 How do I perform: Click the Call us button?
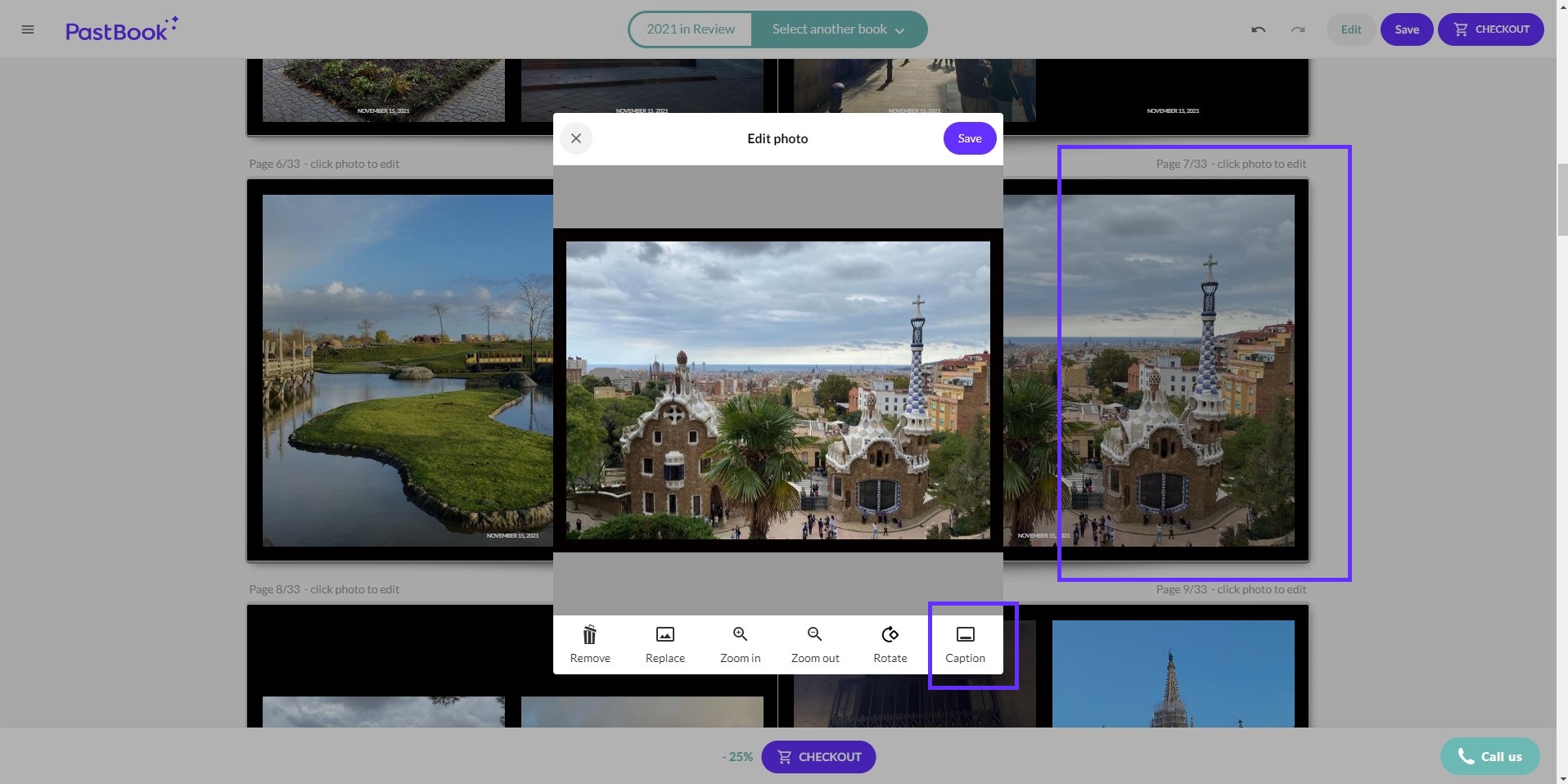coord(1489,757)
